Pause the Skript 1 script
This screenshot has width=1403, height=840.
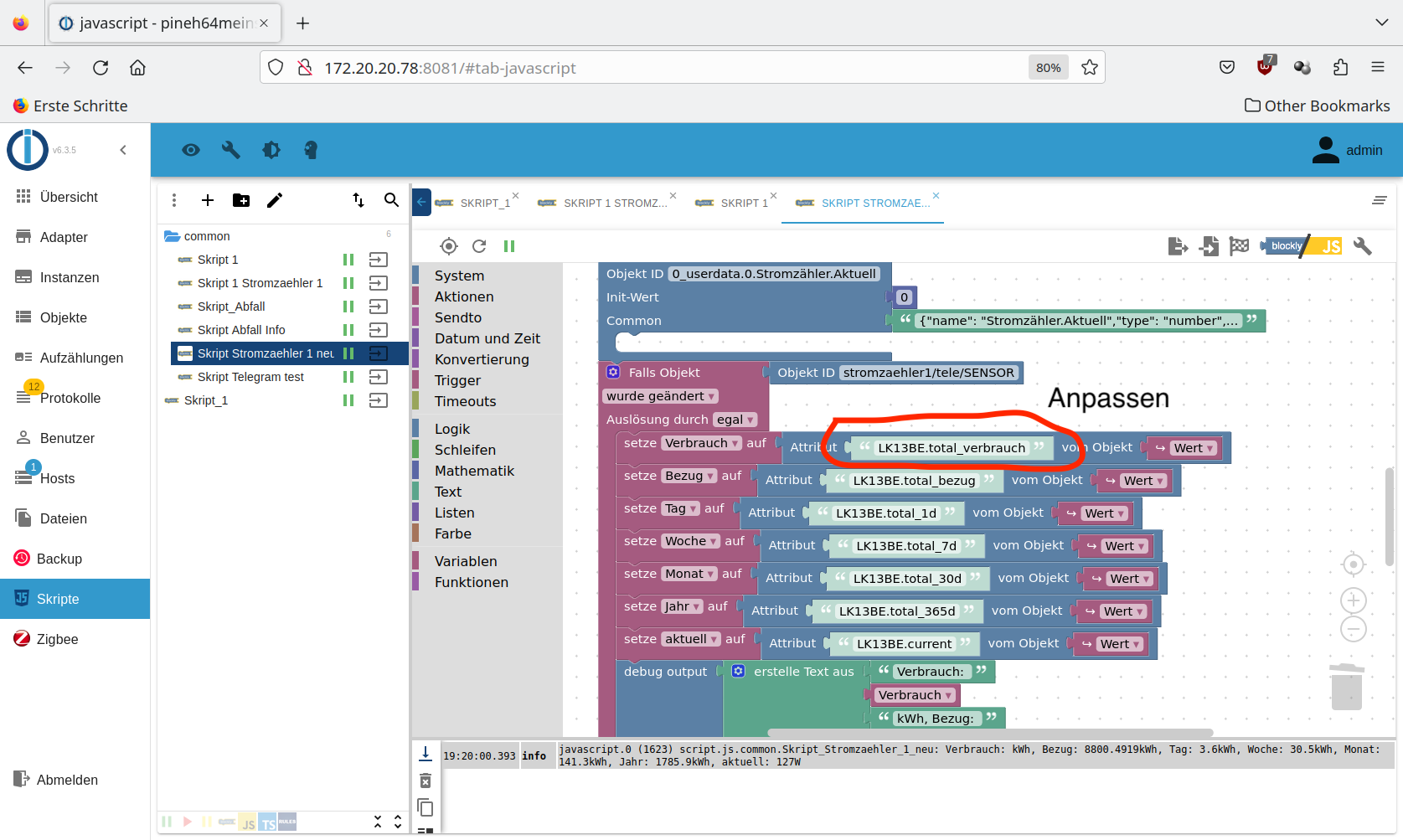pos(348,260)
